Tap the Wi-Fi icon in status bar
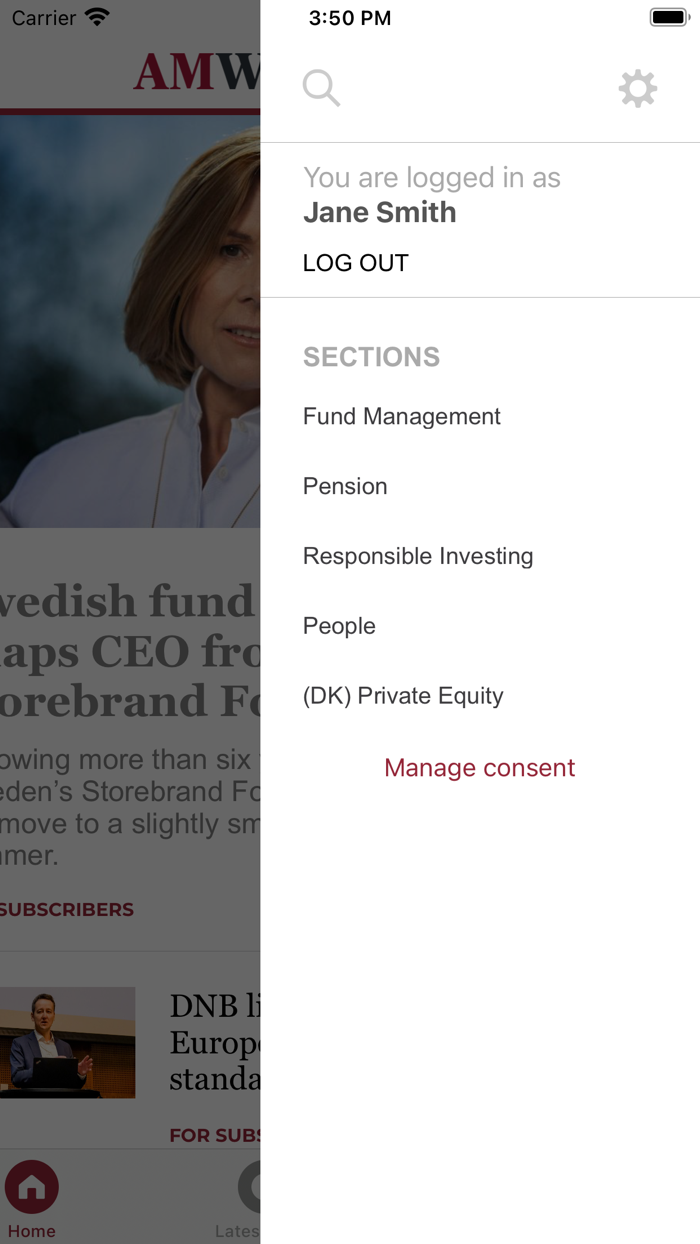The width and height of the screenshot is (700, 1244). [97, 17]
